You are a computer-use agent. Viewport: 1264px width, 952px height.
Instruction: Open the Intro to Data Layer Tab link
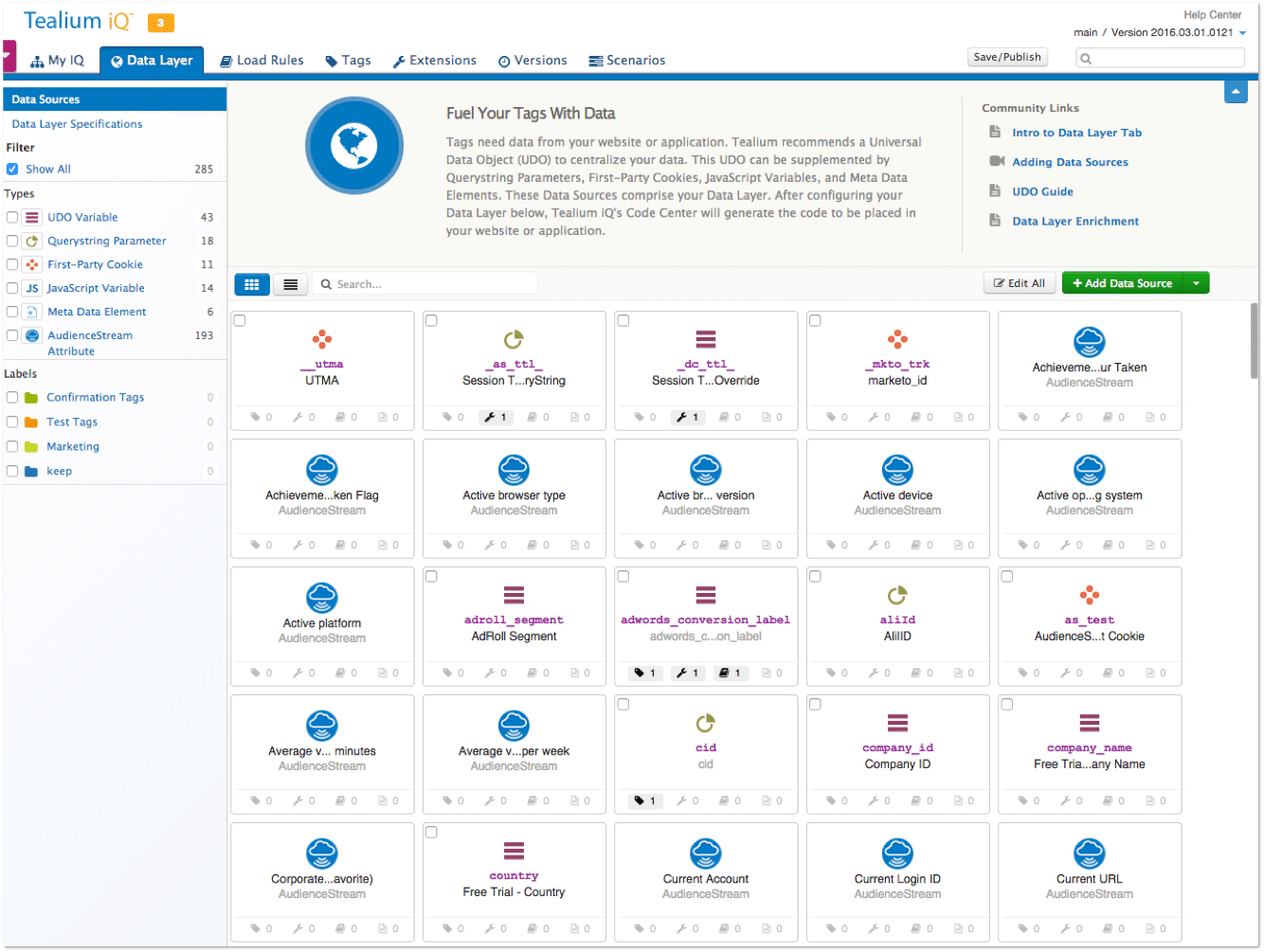1076,133
